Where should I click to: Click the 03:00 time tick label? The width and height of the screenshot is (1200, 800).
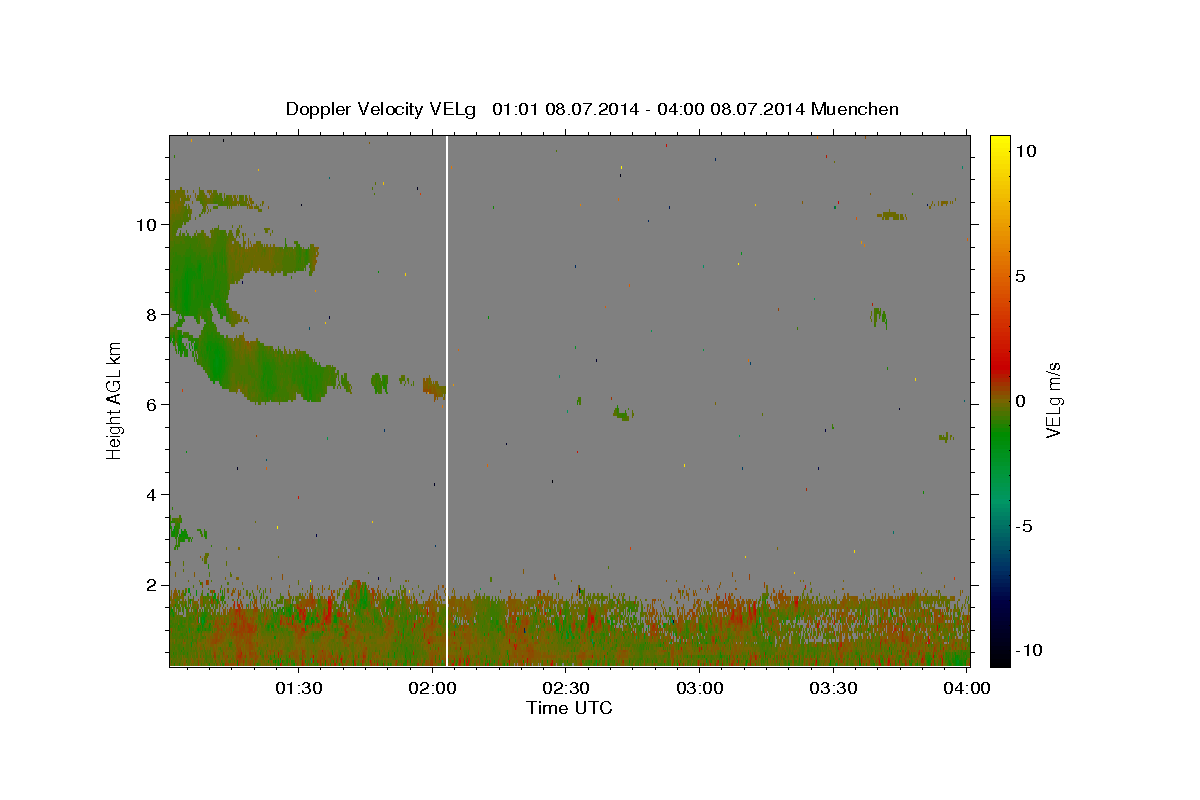click(700, 688)
